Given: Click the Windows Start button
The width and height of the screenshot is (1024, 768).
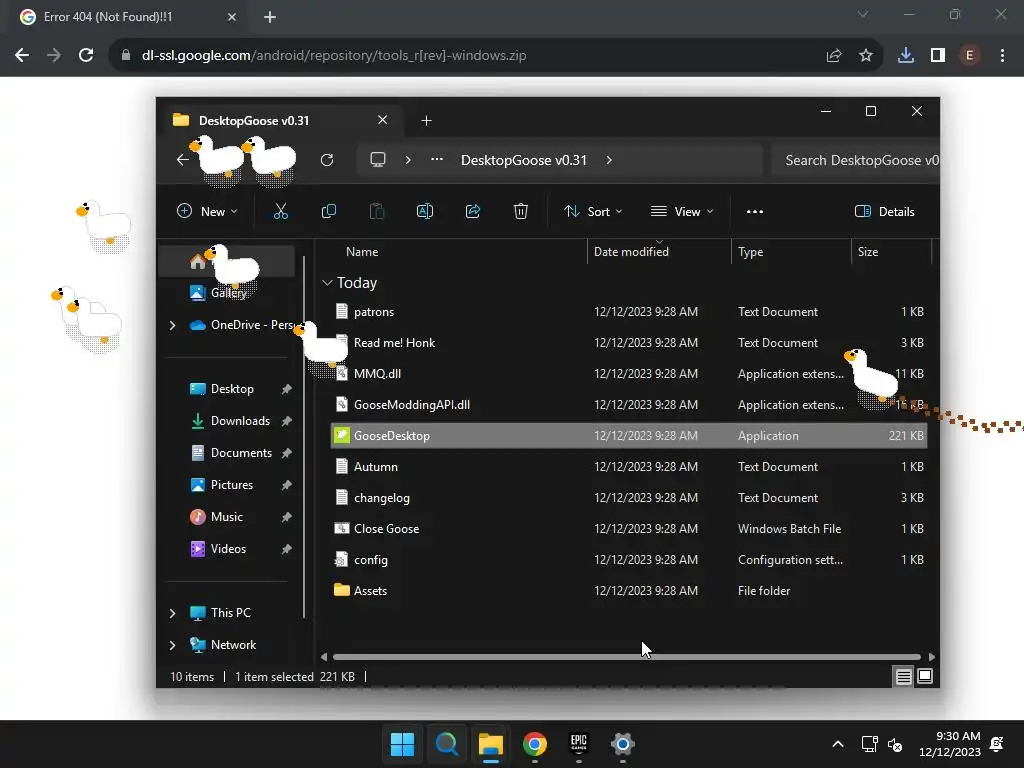Looking at the screenshot, I should [402, 744].
